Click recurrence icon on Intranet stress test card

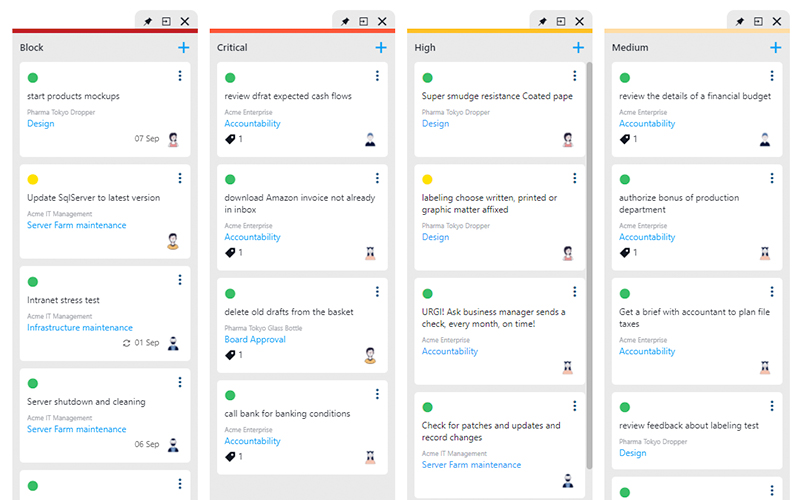pyautogui.click(x=126, y=343)
